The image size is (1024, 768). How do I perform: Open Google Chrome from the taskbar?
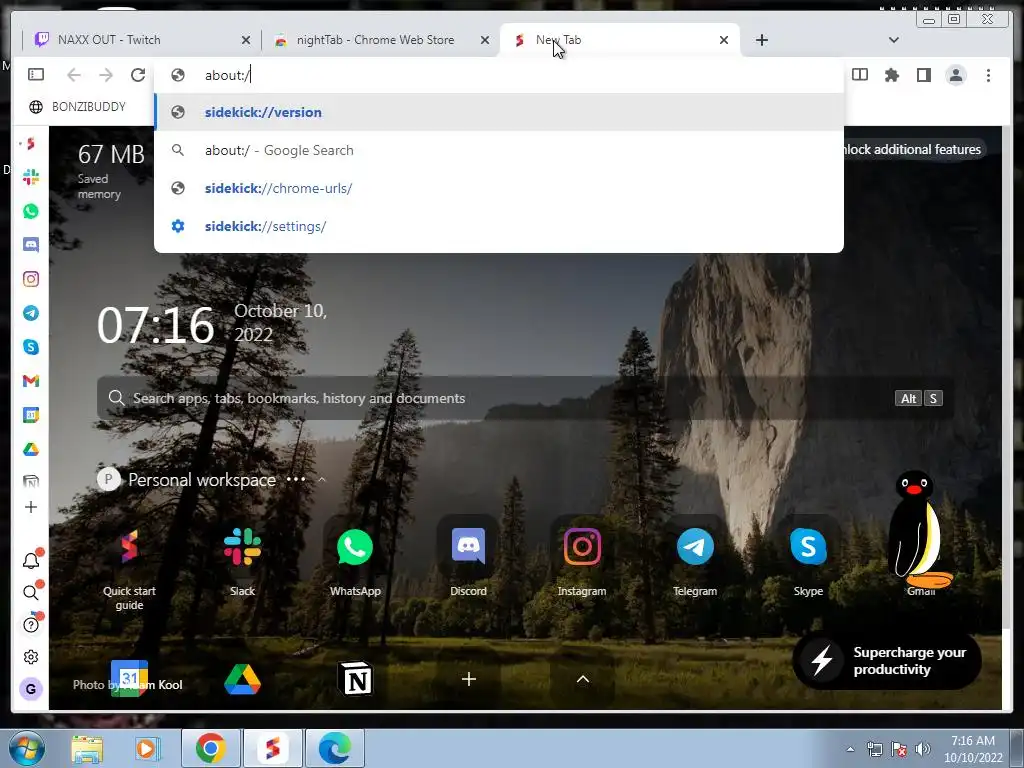click(210, 748)
